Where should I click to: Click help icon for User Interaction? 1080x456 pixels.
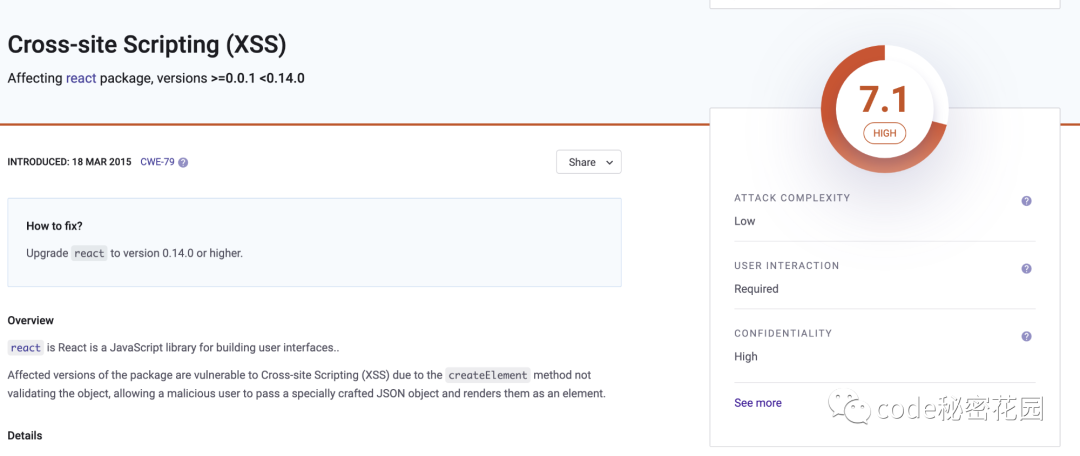tap(1026, 269)
